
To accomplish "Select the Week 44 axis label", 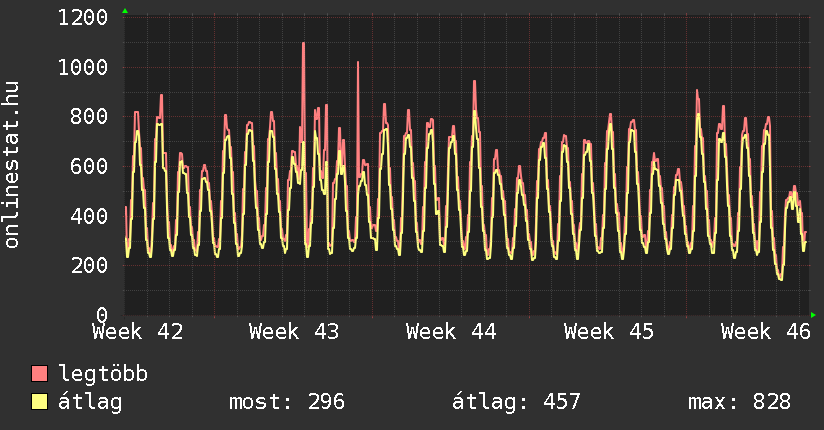I will pyautogui.click(x=452, y=331).
